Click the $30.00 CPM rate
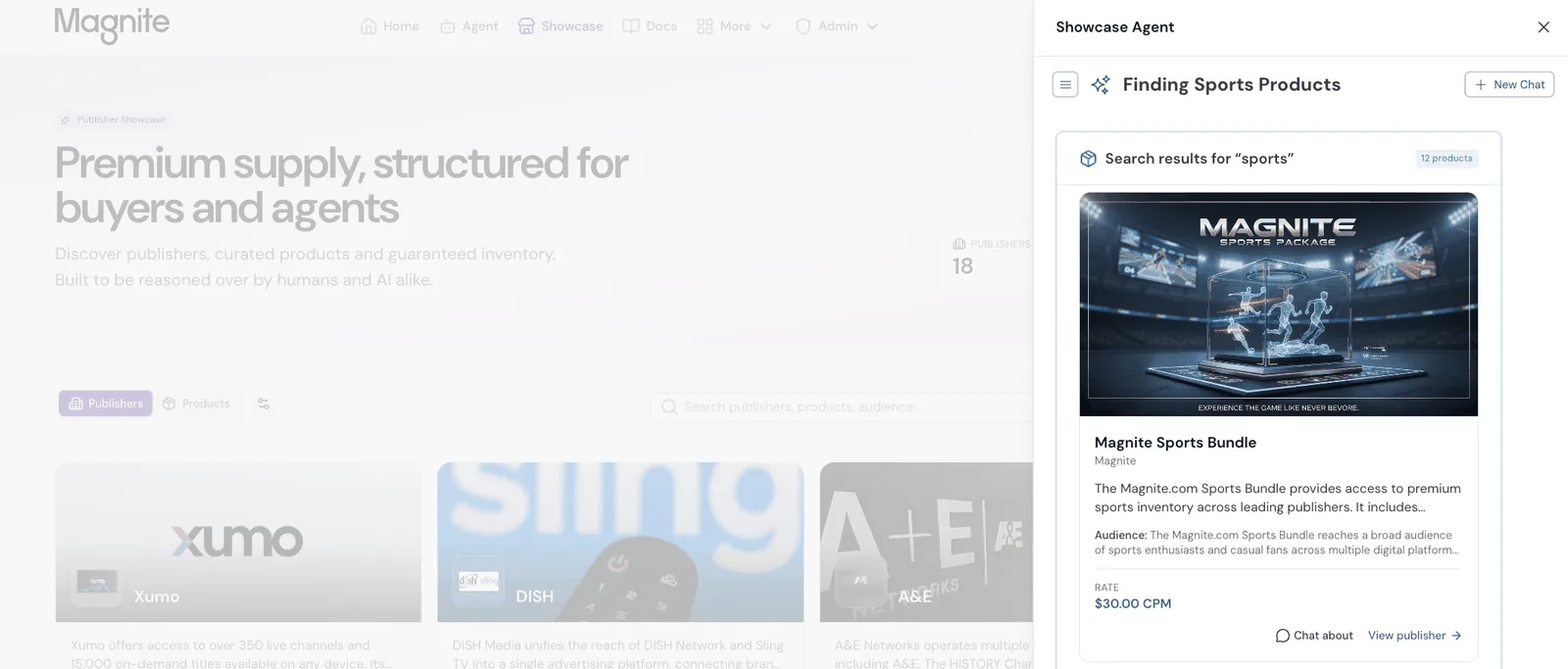Screen dimensions: 1568x669 click(1133, 604)
